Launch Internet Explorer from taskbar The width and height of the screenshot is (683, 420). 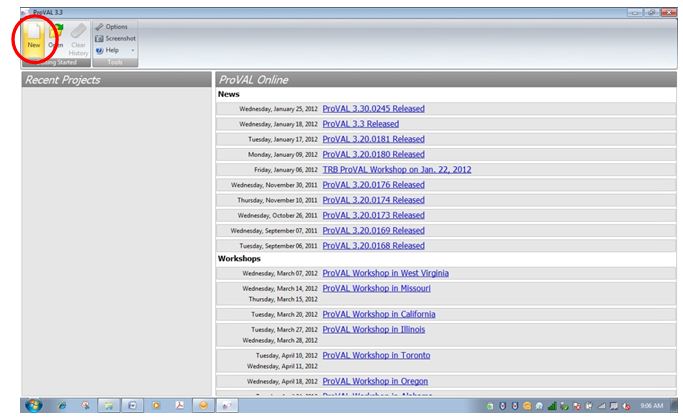(62, 406)
